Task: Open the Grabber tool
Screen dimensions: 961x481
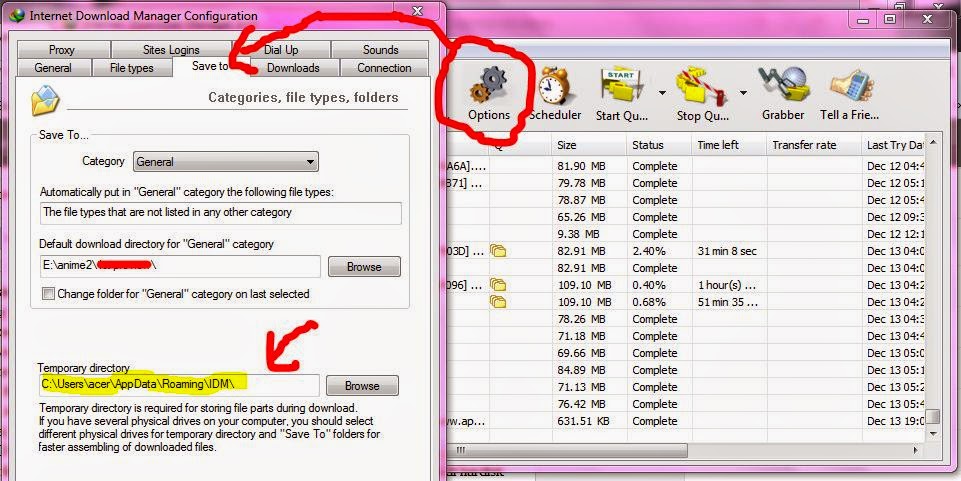Action: tap(783, 85)
